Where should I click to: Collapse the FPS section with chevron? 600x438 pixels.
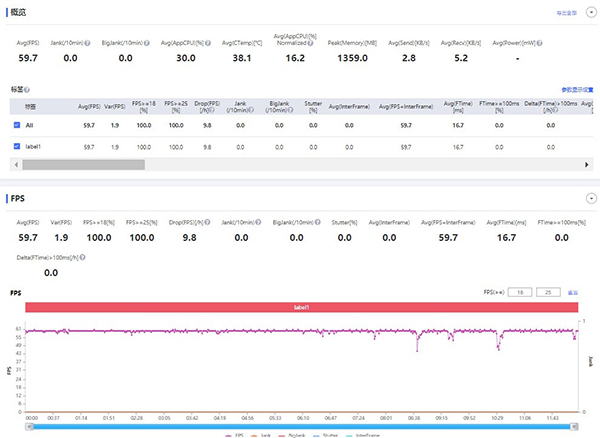click(589, 198)
